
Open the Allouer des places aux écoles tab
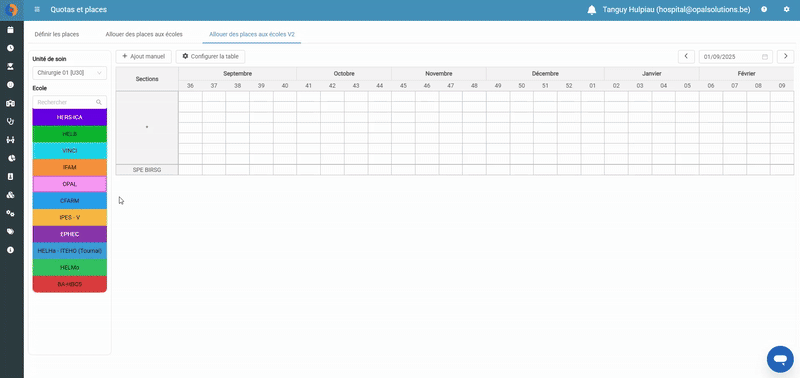(144, 34)
